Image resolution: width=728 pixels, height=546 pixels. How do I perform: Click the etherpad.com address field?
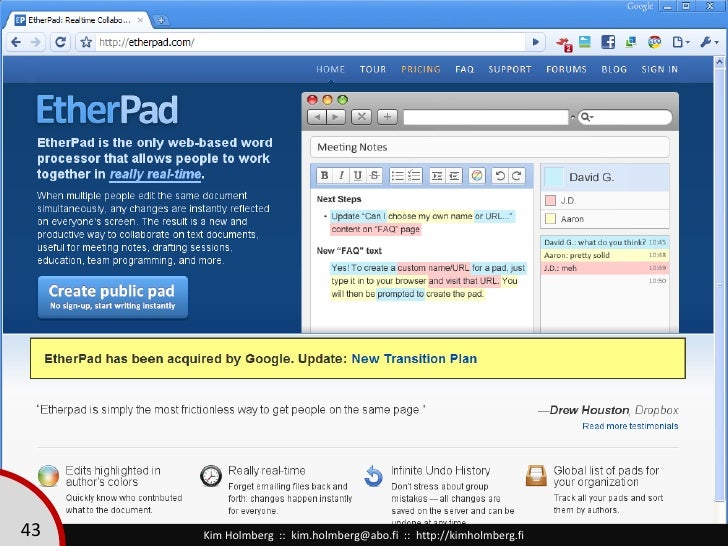pos(311,42)
